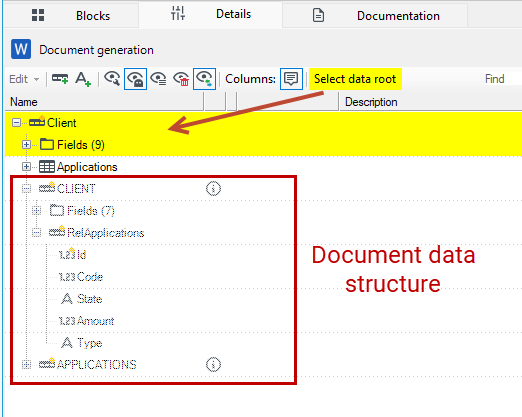Click the Applications table icon
This screenshot has height=417, width=522.
click(x=47, y=167)
